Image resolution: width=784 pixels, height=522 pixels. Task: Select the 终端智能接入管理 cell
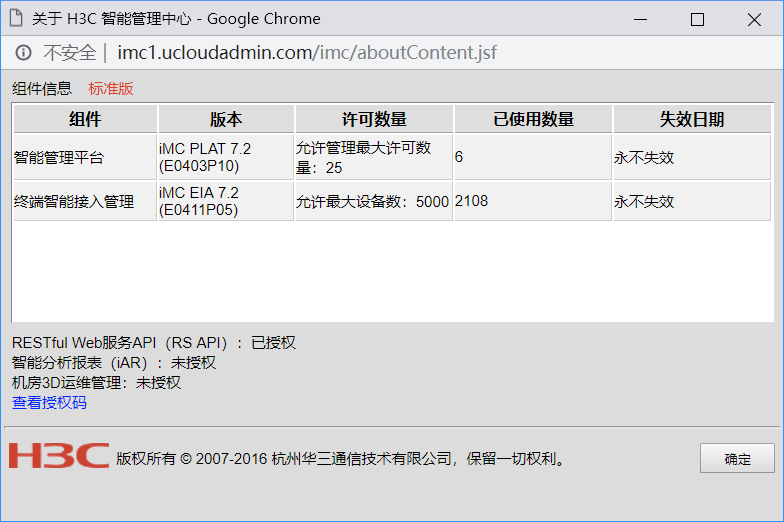pos(85,202)
